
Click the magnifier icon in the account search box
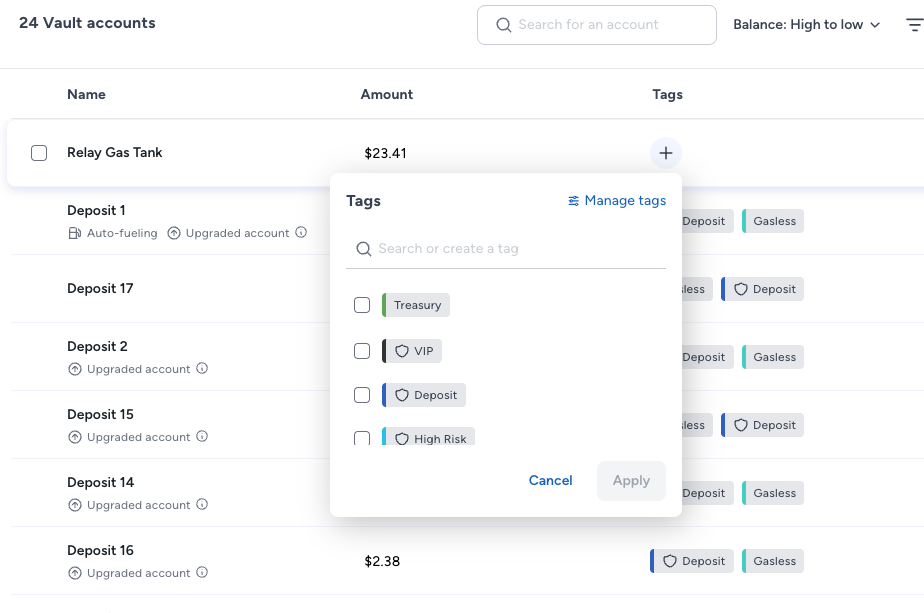coord(503,25)
